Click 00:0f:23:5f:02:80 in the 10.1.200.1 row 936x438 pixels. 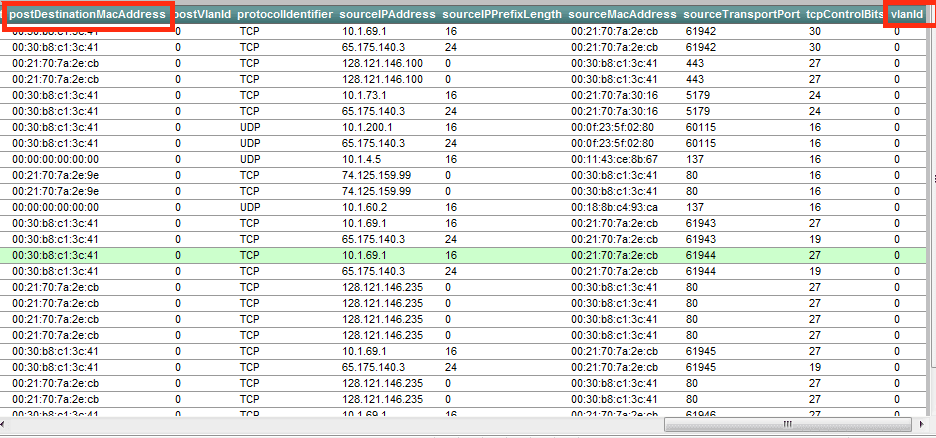(612, 127)
